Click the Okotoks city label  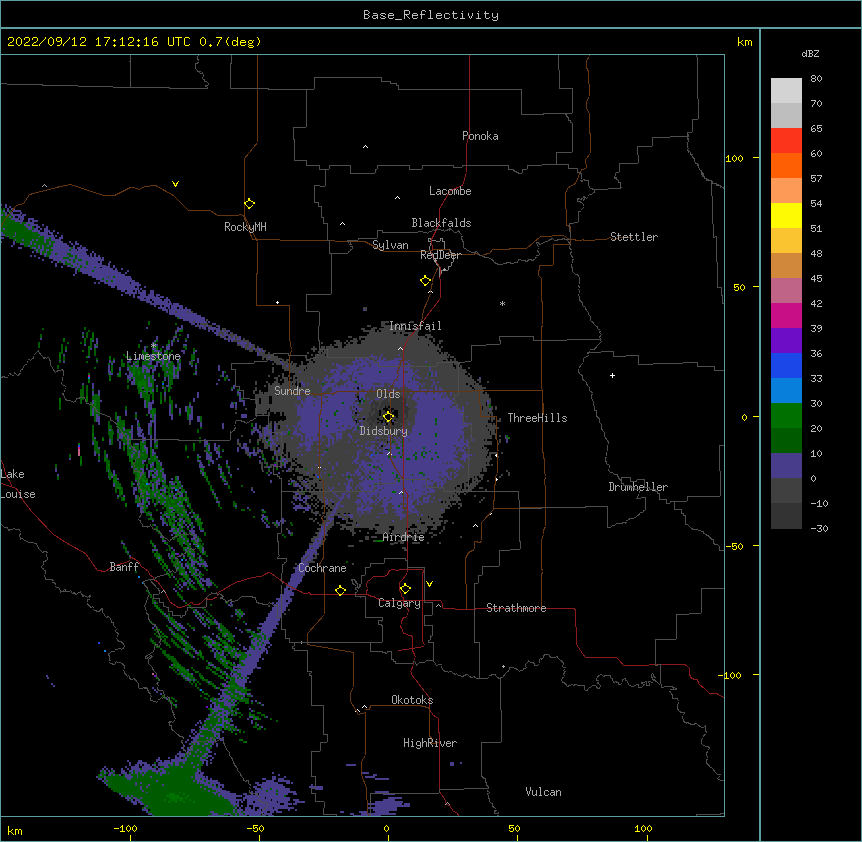[x=412, y=700]
